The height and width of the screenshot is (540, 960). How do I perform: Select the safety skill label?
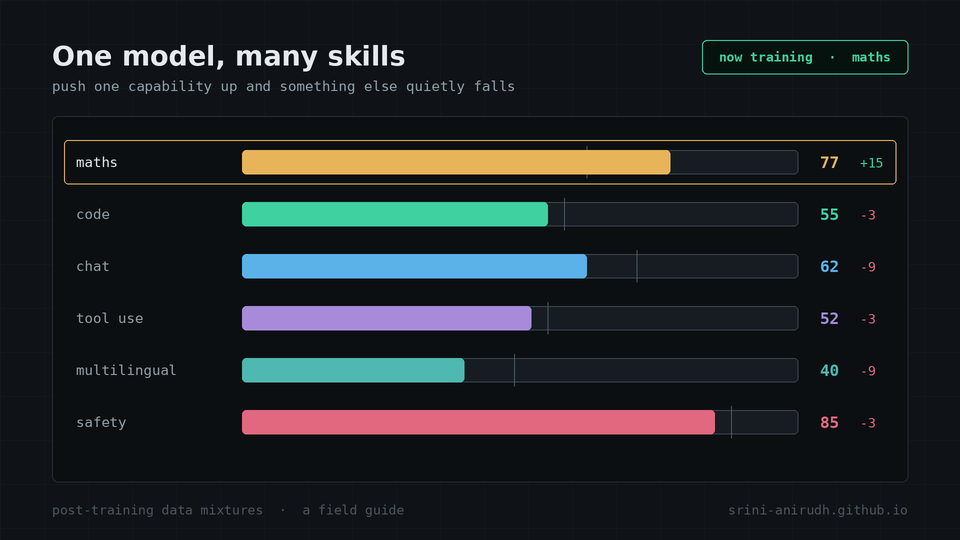point(101,422)
